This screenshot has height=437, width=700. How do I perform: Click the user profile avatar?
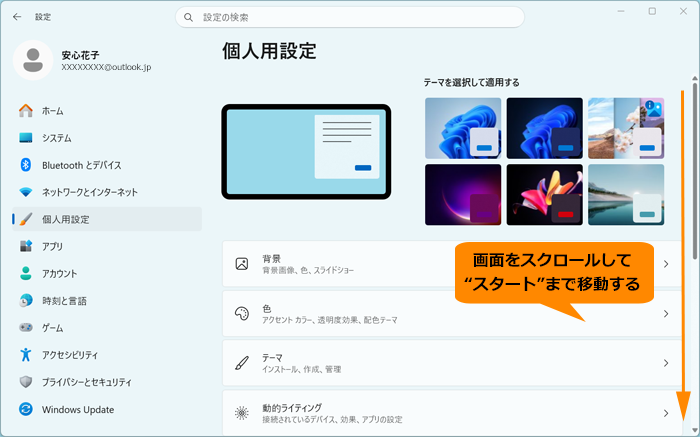(33, 60)
